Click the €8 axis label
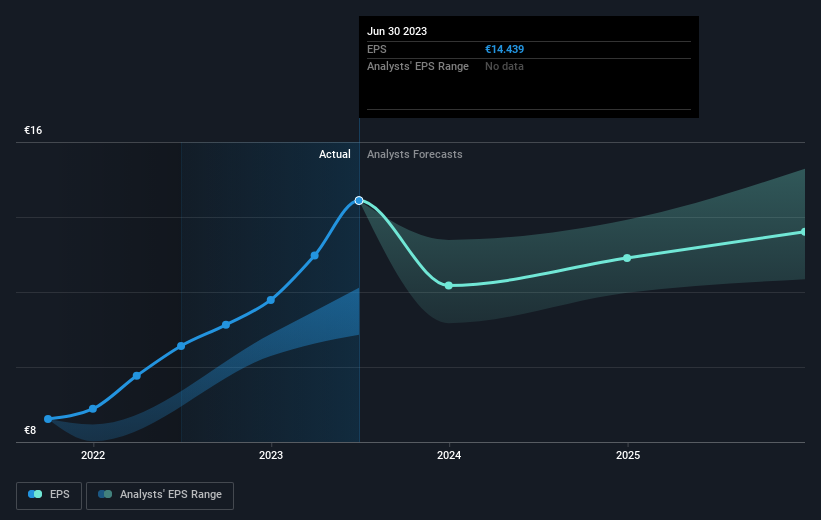This screenshot has width=821, height=520. click(30, 430)
